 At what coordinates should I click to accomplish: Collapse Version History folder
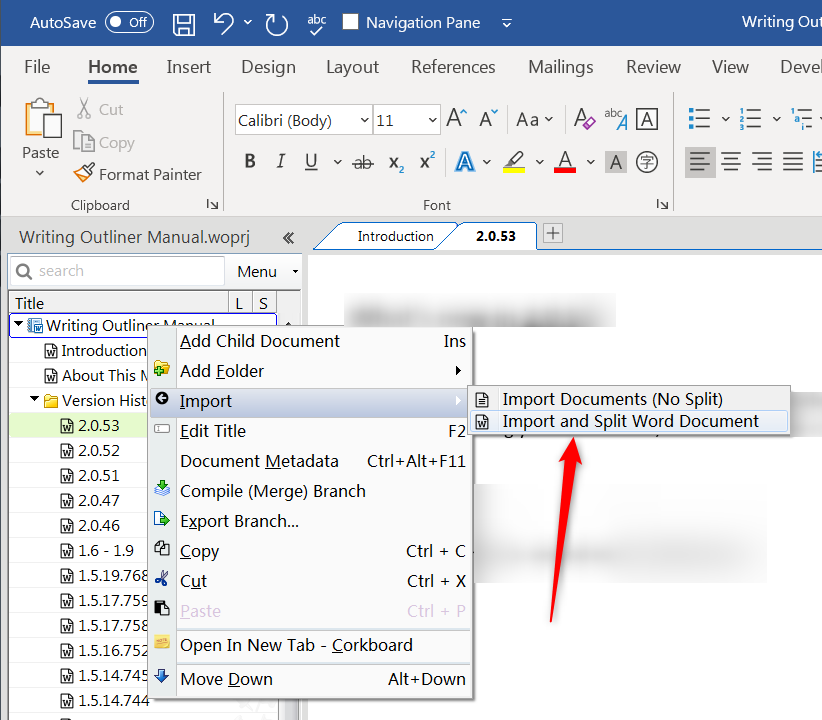coord(34,399)
